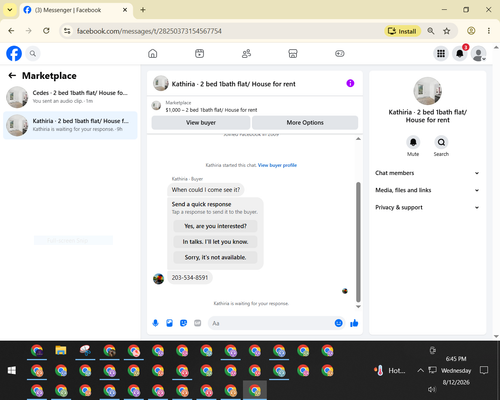Image resolution: width=500 pixels, height=400 pixels.
Task: Open Chrome zoom magnifier icon in address bar
Action: click(x=431, y=31)
